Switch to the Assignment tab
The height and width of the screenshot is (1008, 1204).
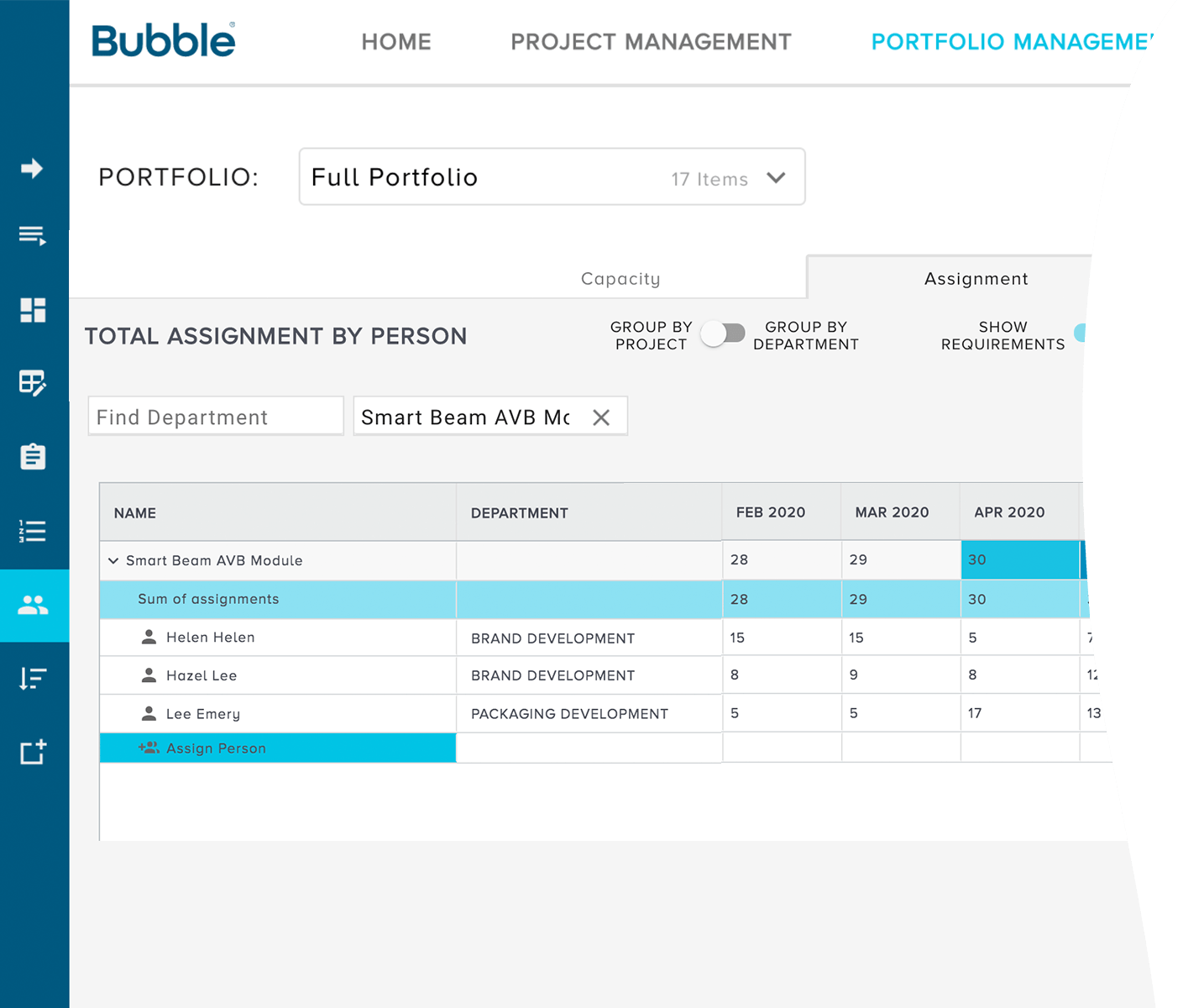coord(975,279)
